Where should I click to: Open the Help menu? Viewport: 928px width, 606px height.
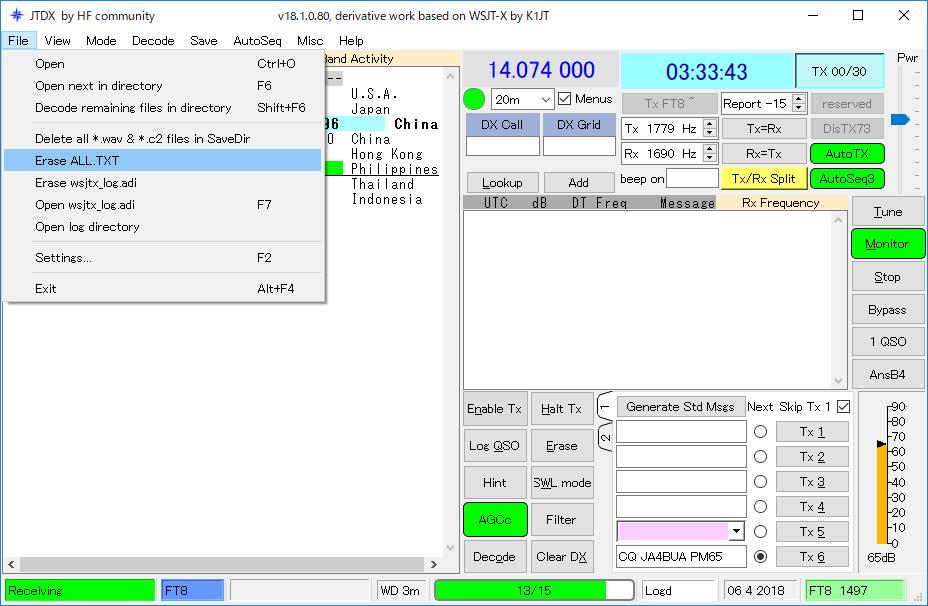coord(351,41)
